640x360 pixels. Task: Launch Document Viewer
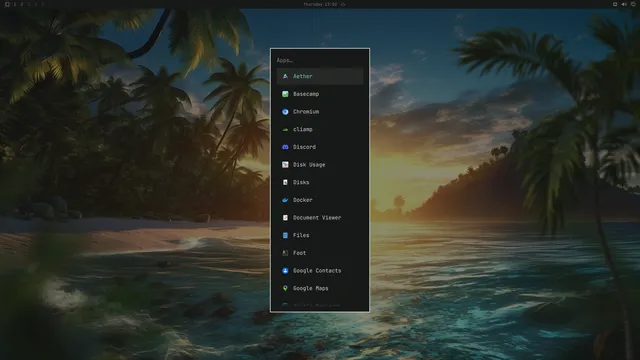320,218
